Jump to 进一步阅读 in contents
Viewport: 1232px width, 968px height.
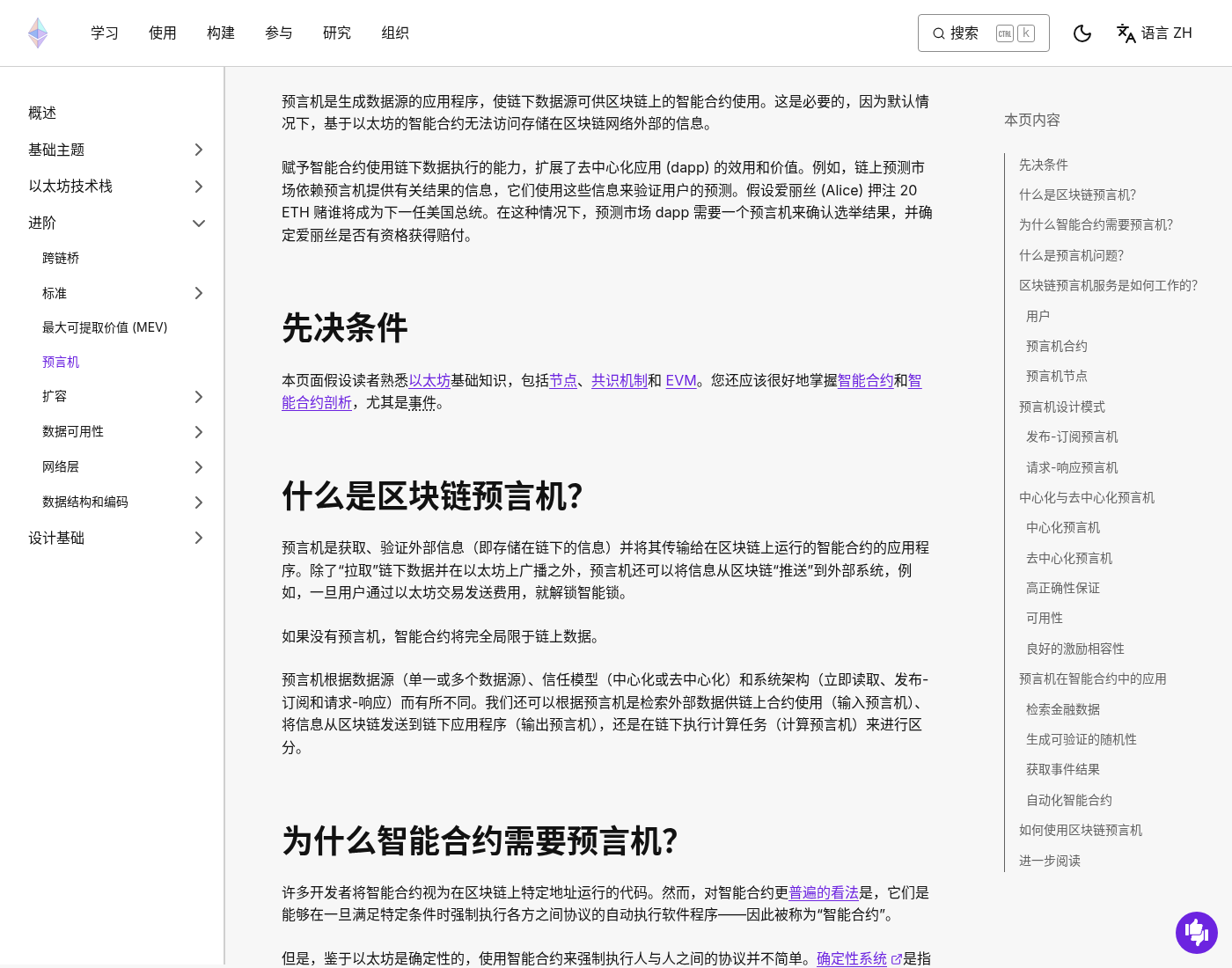click(x=1050, y=861)
